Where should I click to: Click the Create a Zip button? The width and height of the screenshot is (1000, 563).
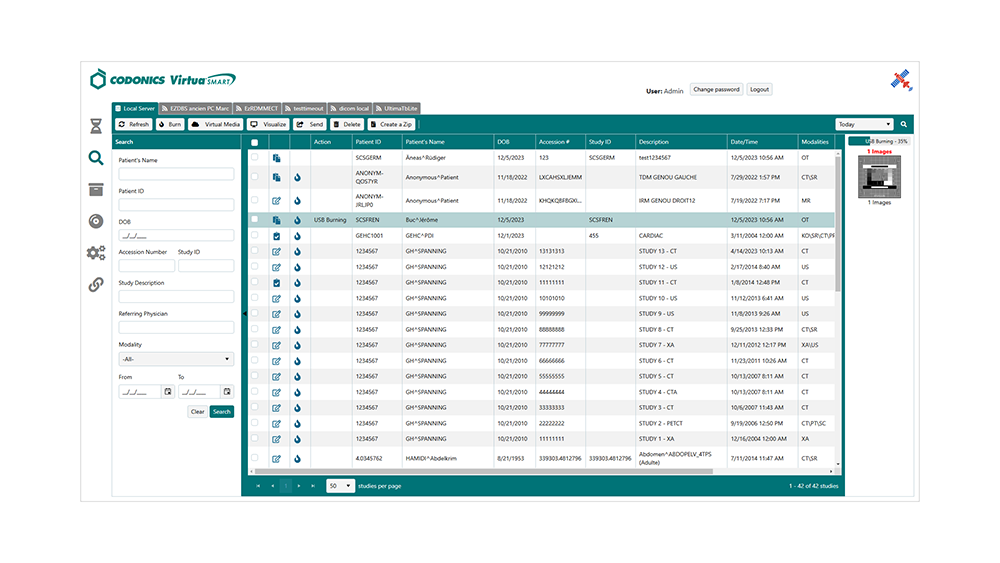(x=393, y=125)
